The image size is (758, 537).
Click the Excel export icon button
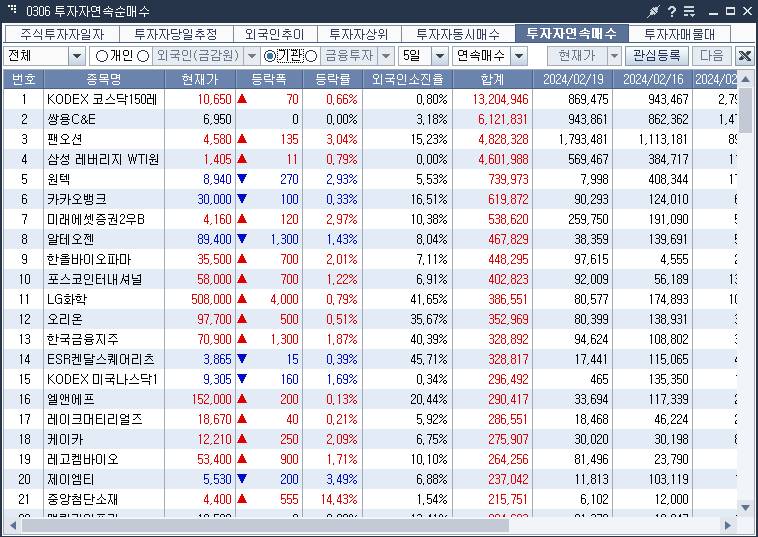click(x=745, y=56)
